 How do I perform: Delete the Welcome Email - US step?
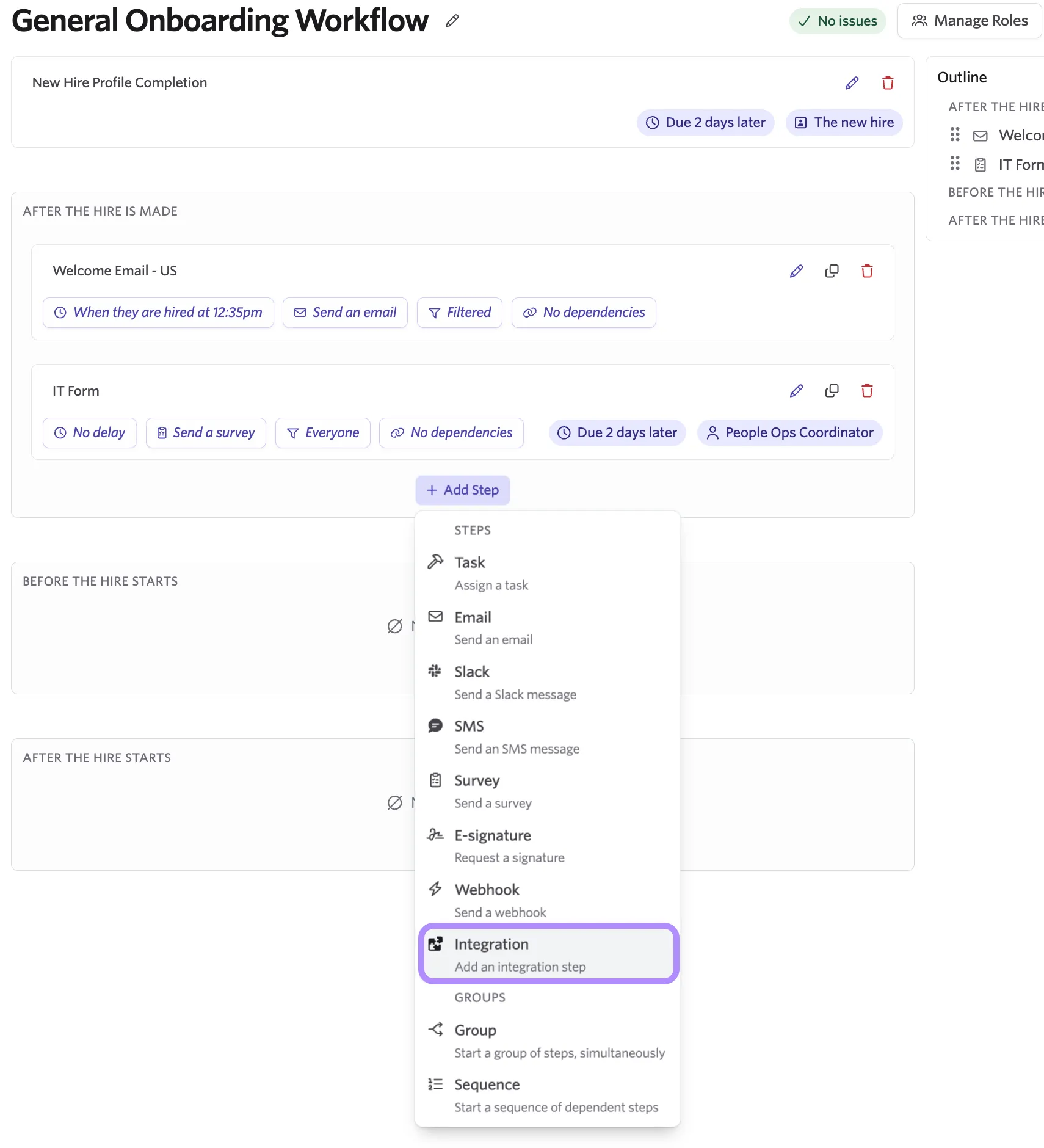867,271
